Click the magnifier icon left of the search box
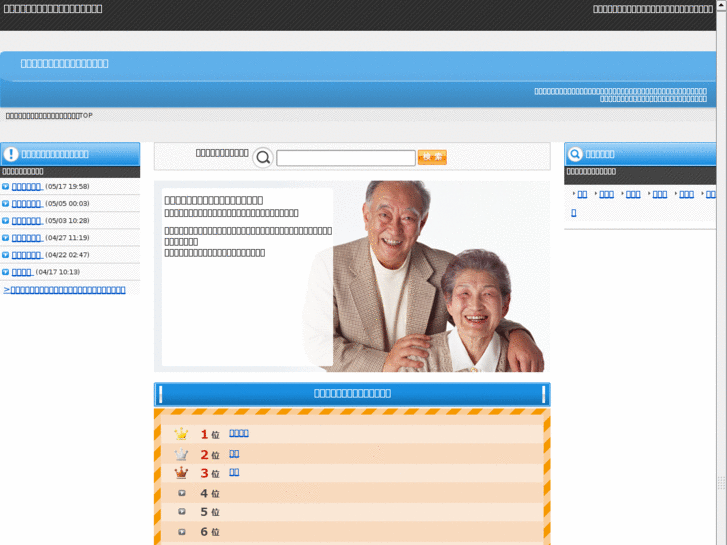 pyautogui.click(x=263, y=158)
